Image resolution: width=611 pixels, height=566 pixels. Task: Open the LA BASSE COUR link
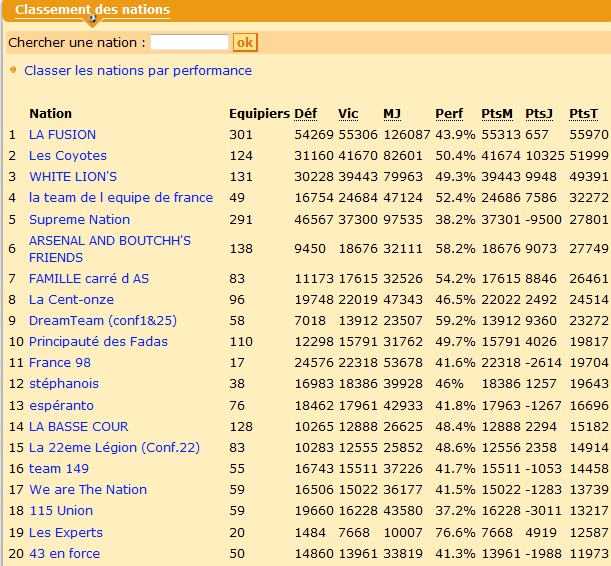[79, 427]
